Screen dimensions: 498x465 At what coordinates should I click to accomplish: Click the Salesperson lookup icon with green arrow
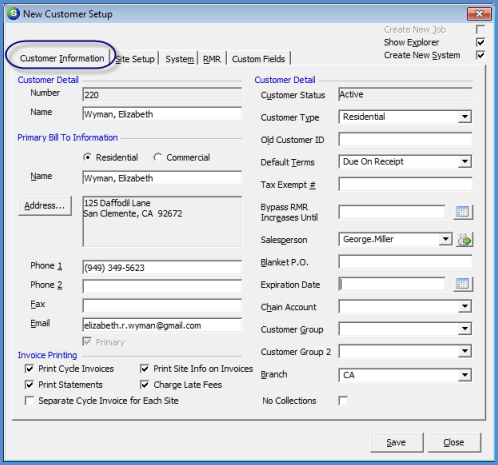(x=464, y=240)
